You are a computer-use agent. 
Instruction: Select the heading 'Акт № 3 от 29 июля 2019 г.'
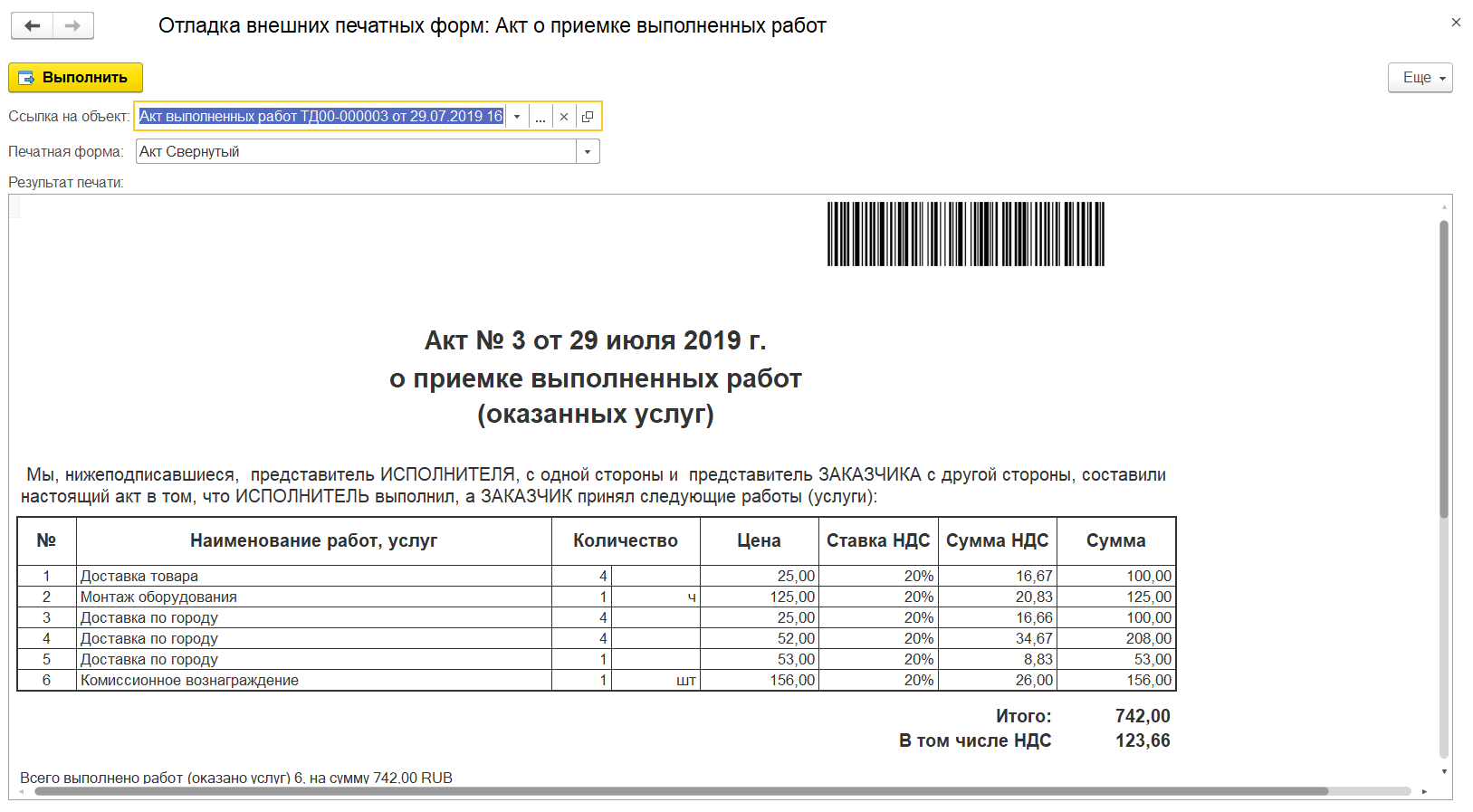pos(596,340)
